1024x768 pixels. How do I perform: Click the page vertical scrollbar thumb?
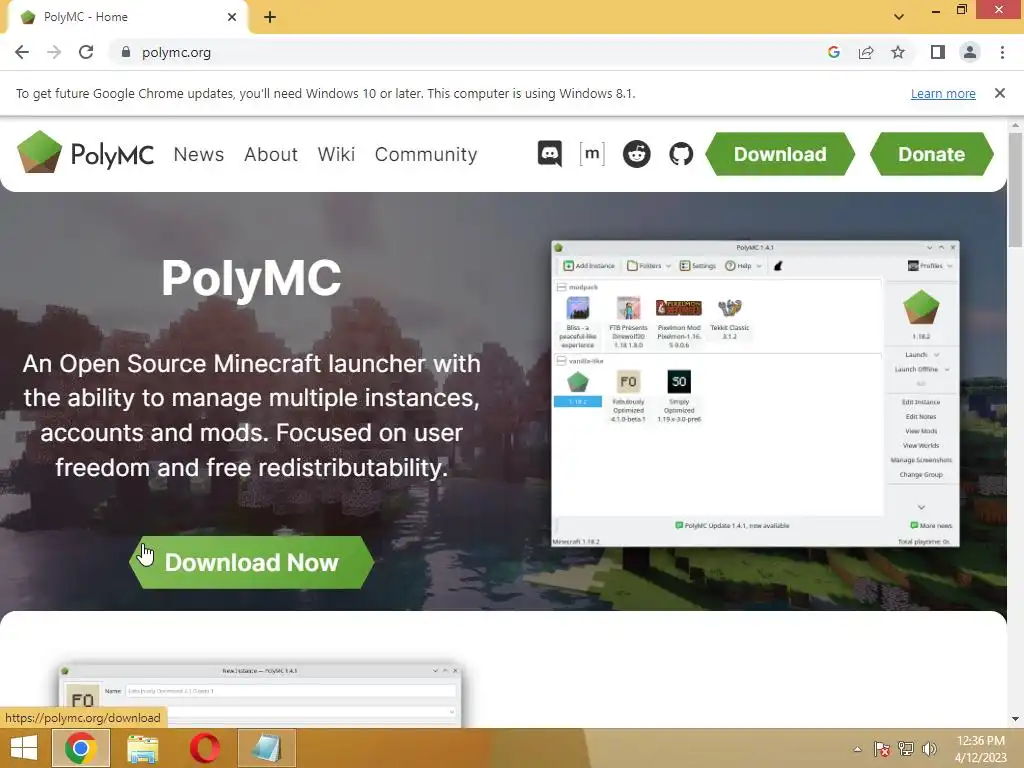pyautogui.click(x=1015, y=189)
